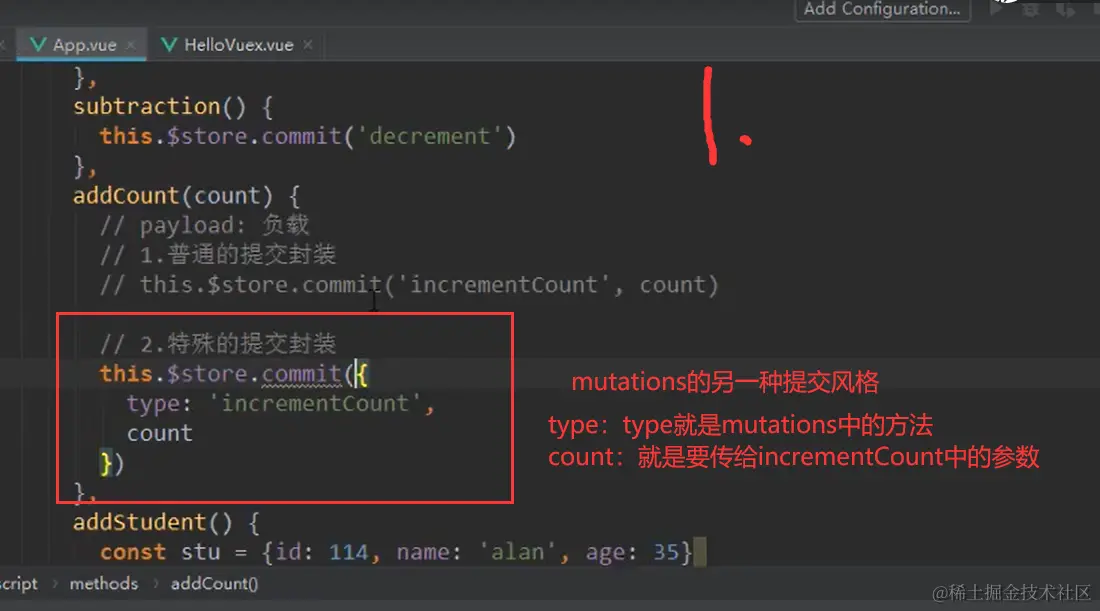Click the subtraction() method name
Screen dimensions: 1100x611
[160, 107]
